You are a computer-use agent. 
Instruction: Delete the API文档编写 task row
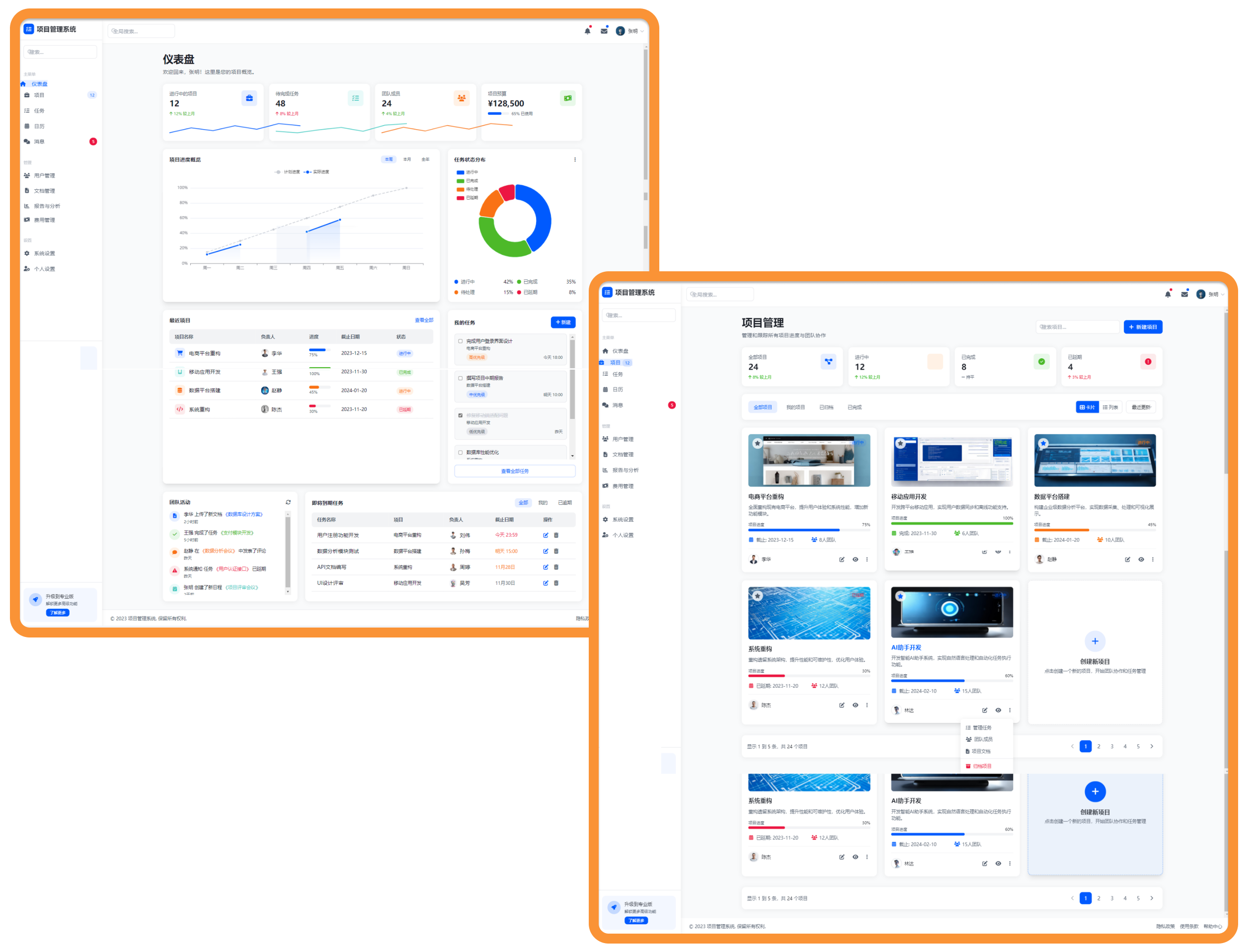pyautogui.click(x=556, y=567)
